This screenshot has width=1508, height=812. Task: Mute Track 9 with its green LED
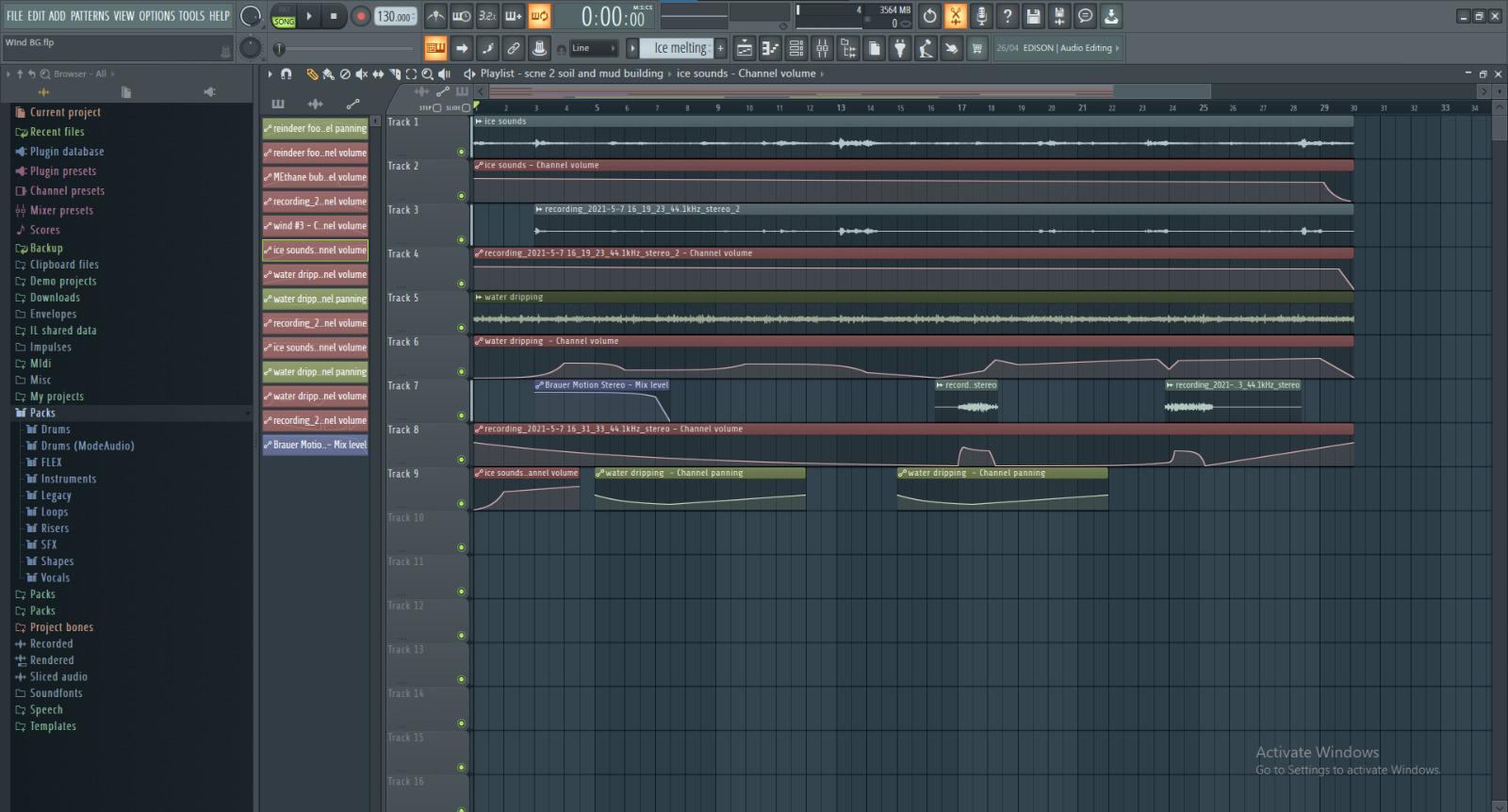461,504
